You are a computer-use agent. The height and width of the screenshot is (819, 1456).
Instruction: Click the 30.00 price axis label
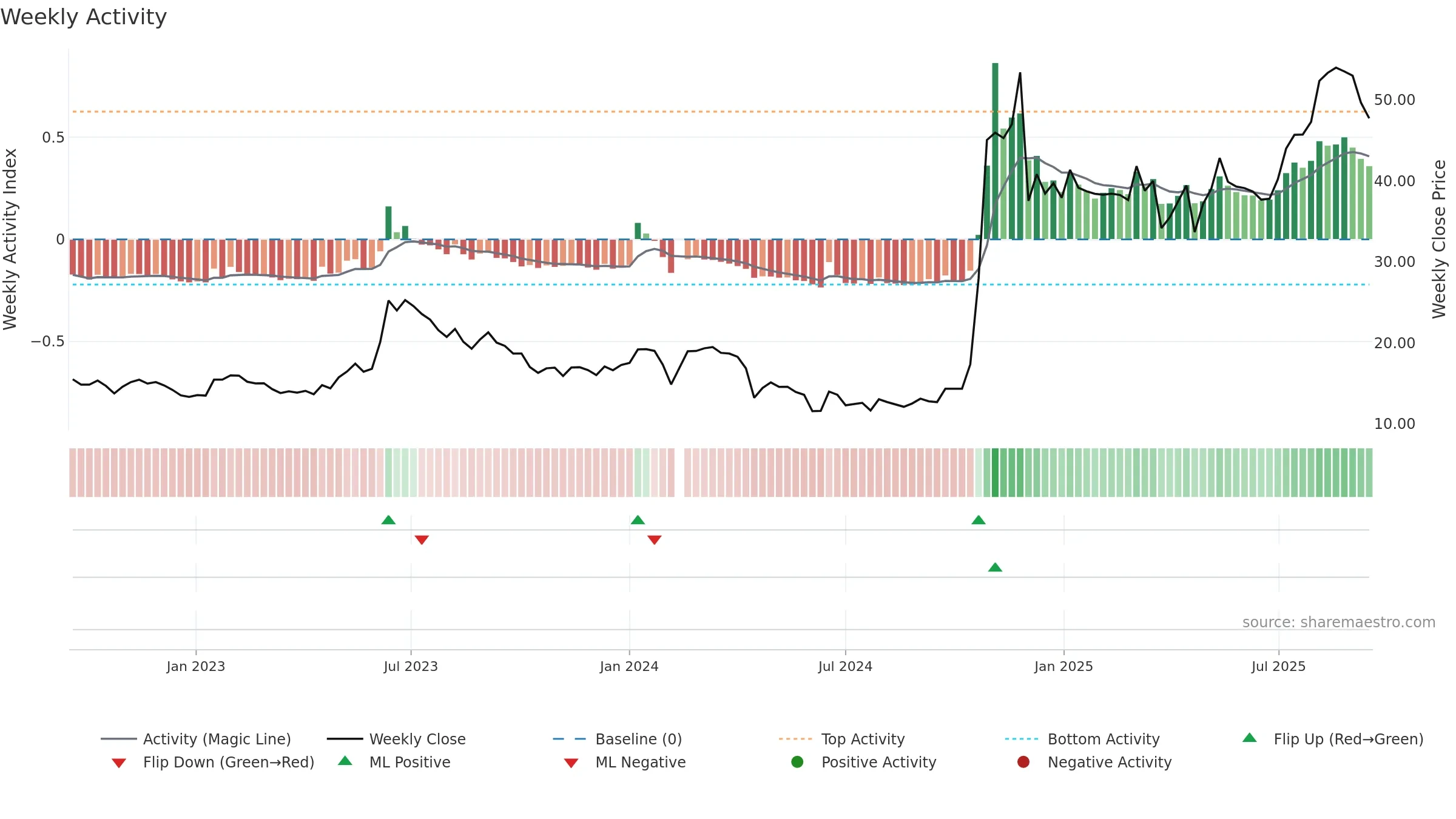pyautogui.click(x=1394, y=261)
